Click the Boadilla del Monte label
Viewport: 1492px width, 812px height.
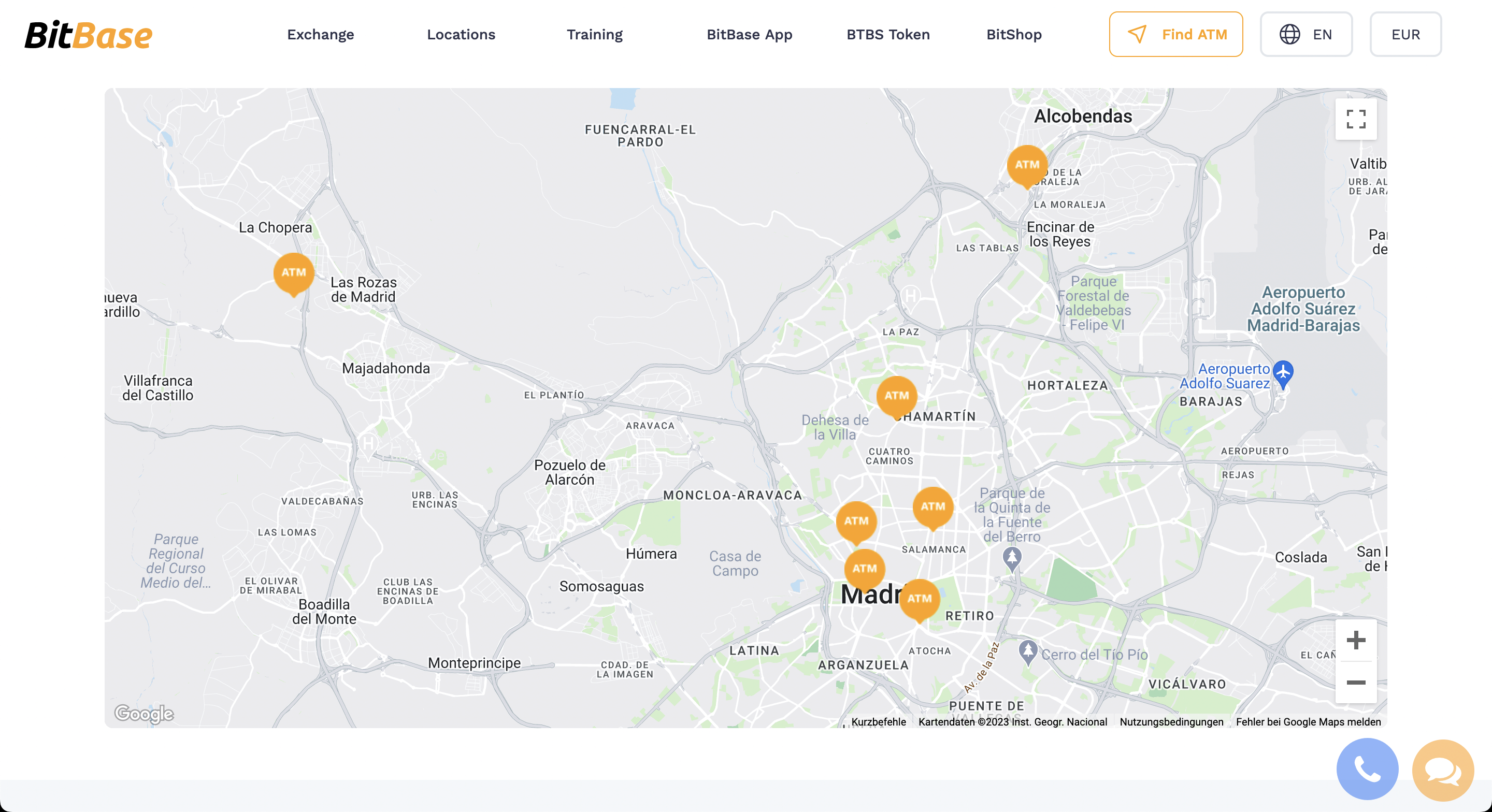pos(324,612)
